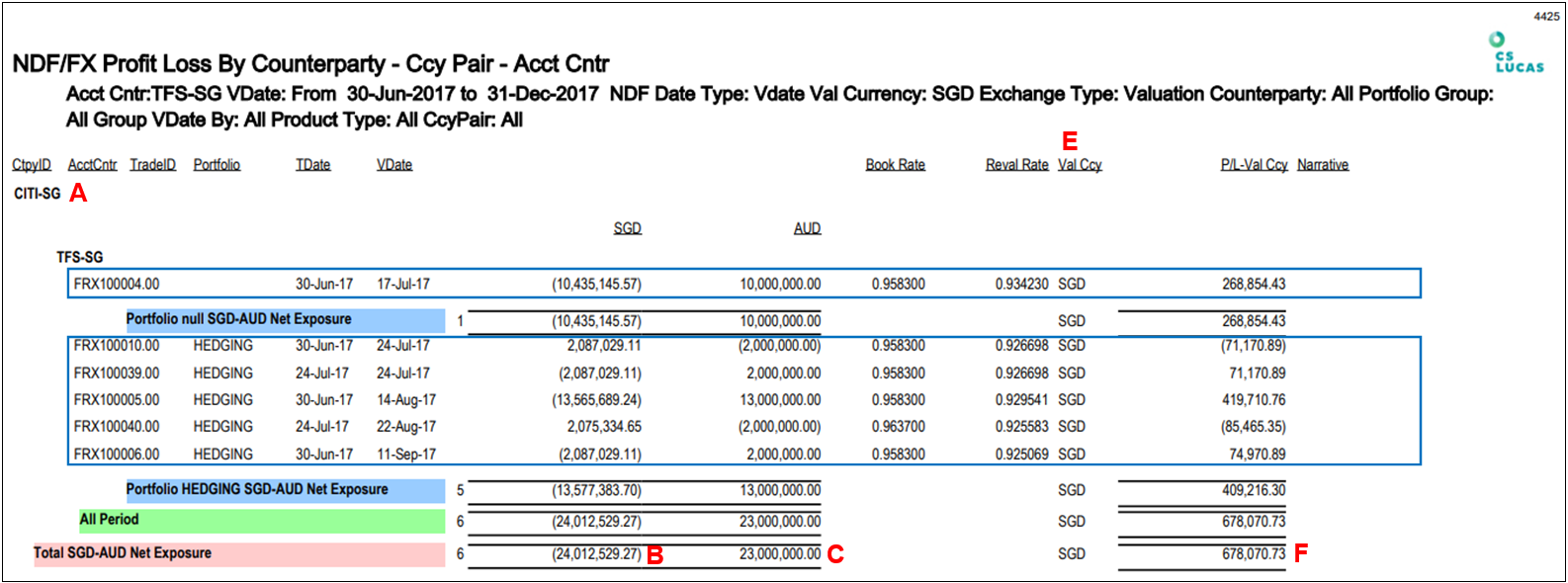Viewport: 1568px width, 583px height.
Task: Click the Reval Rate column header
Action: click(x=1016, y=165)
